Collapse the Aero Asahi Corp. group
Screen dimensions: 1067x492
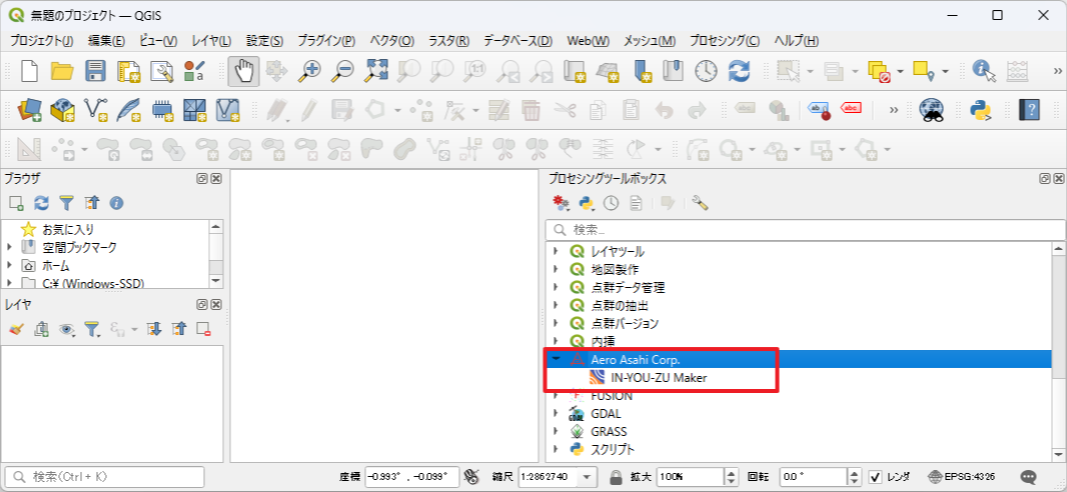click(x=556, y=359)
